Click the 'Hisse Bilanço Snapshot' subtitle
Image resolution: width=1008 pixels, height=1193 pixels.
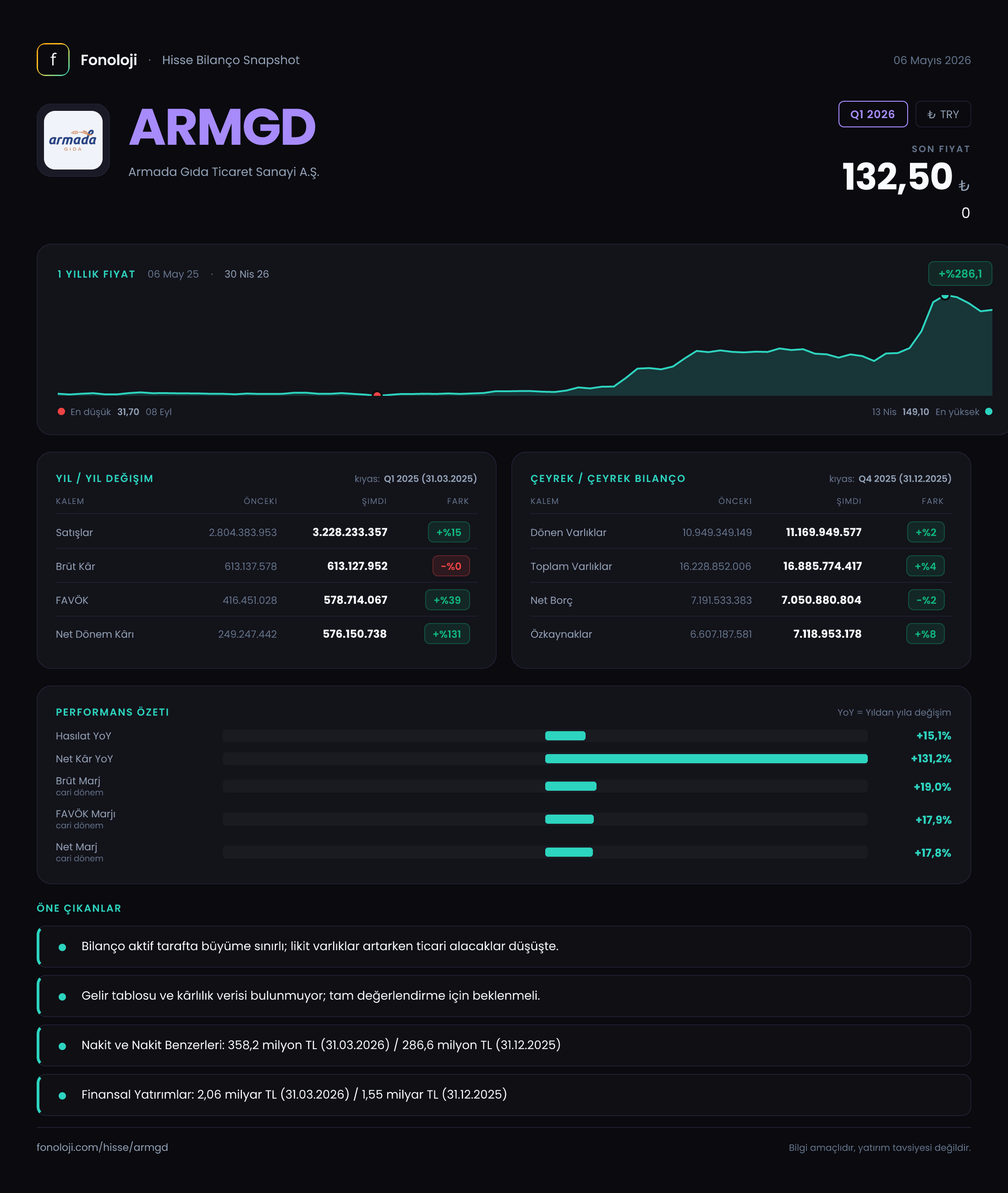pyautogui.click(x=231, y=60)
